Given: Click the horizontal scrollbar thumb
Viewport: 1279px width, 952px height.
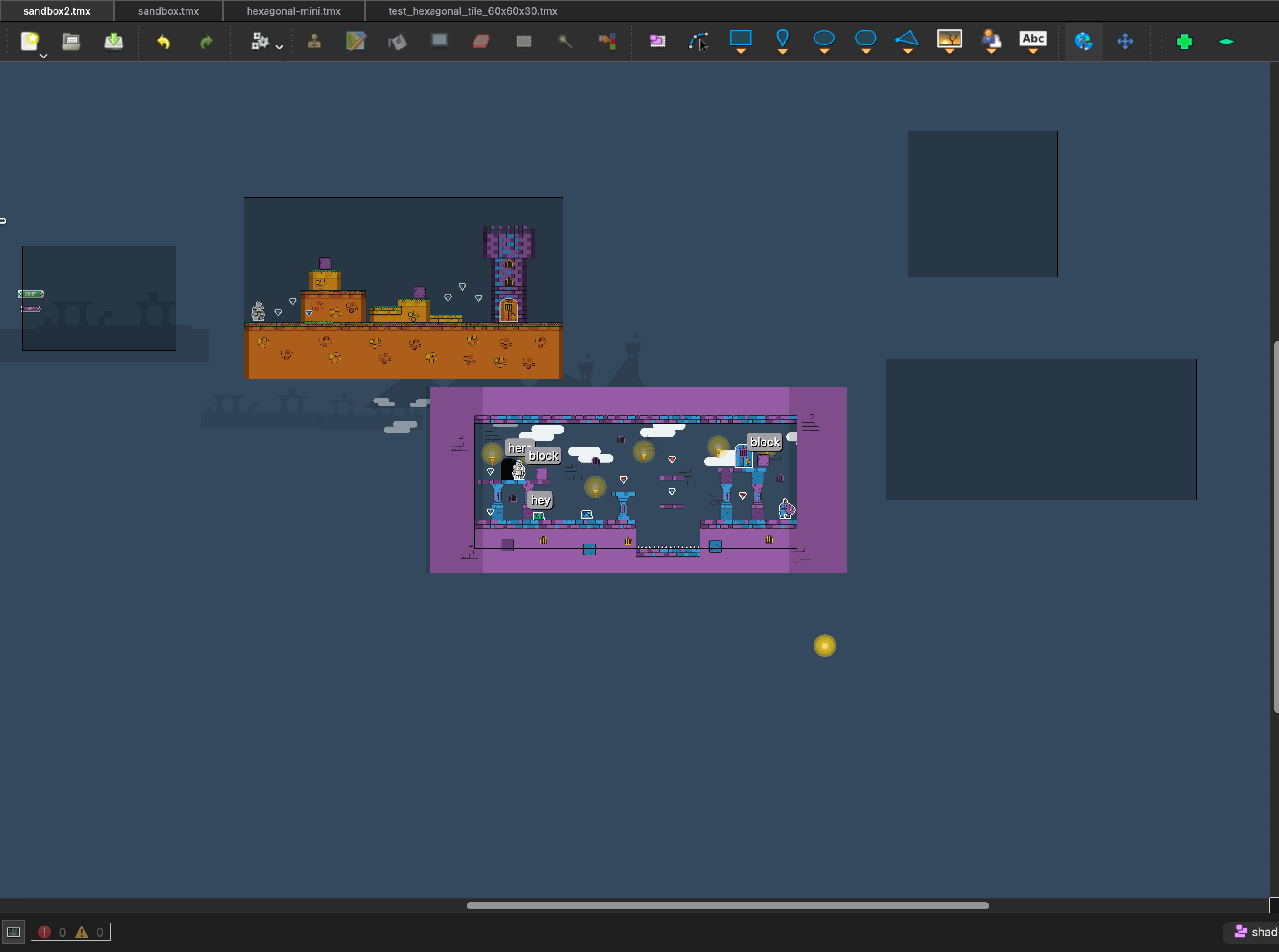Looking at the screenshot, I should tap(727, 905).
